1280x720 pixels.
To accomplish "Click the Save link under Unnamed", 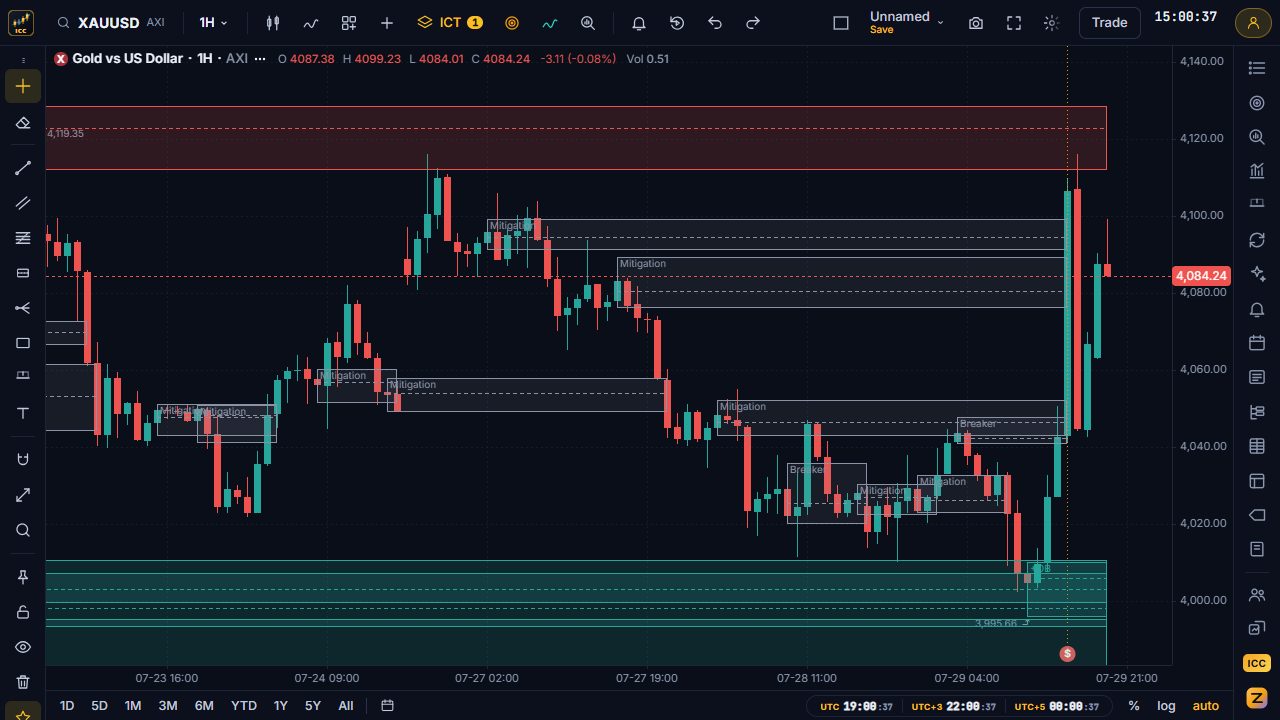I will 881,30.
